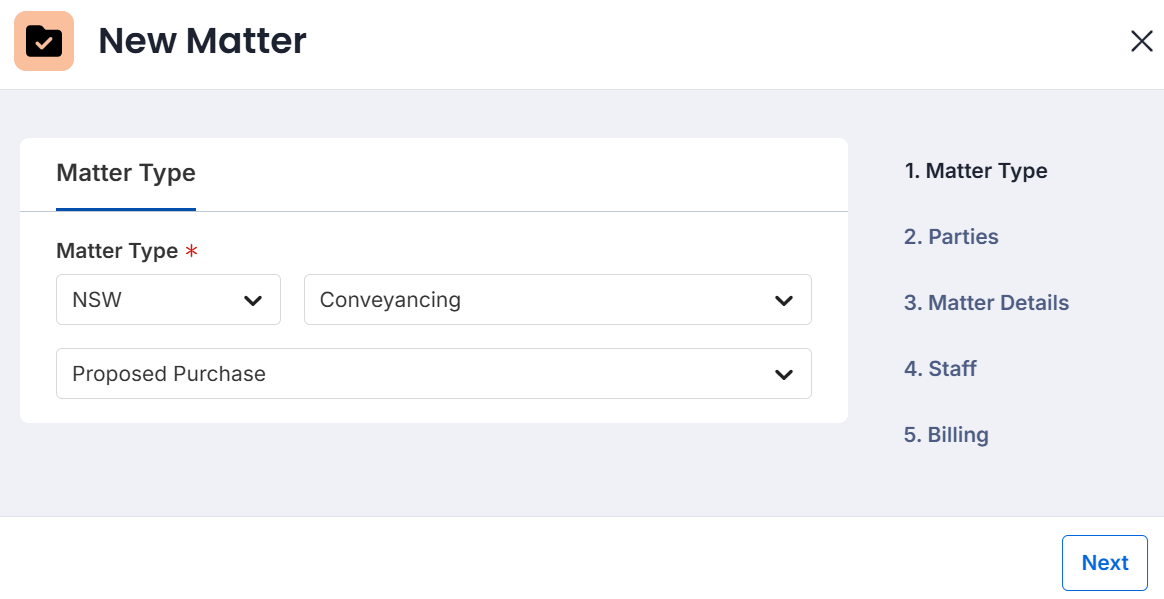
Task: Expand the Proposed Purchase dropdown arrow
Action: point(784,374)
